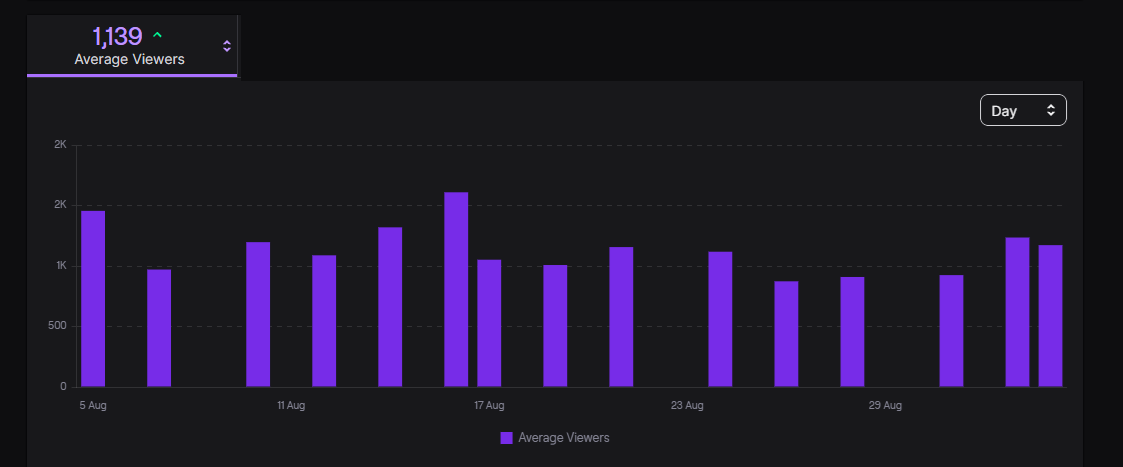This screenshot has height=467, width=1123.
Task: Open the metric selector arrows beside Average Viewers
Action: click(x=227, y=47)
